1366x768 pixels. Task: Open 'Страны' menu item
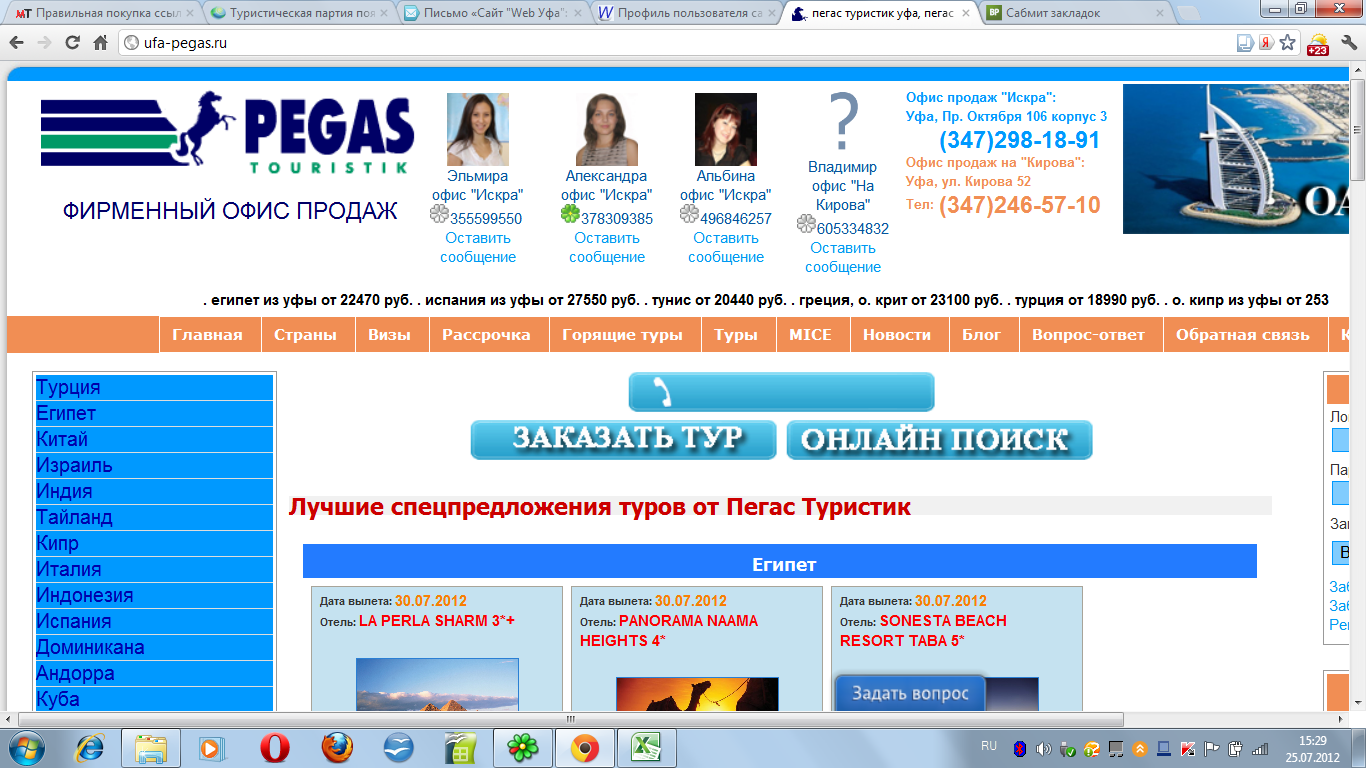[x=305, y=335]
